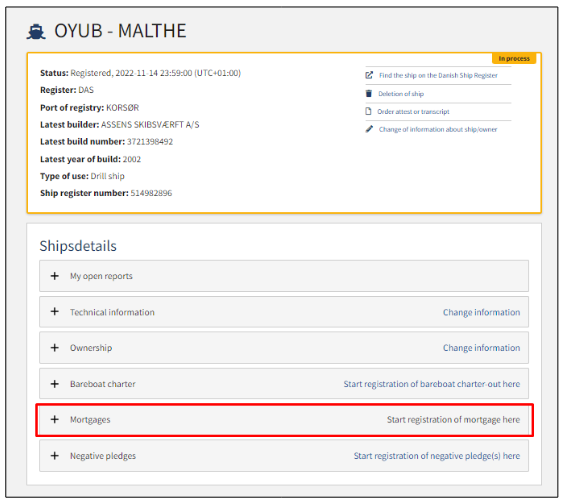Click Change information in the Ownership row
This screenshot has width=563, height=501.
(x=481, y=348)
